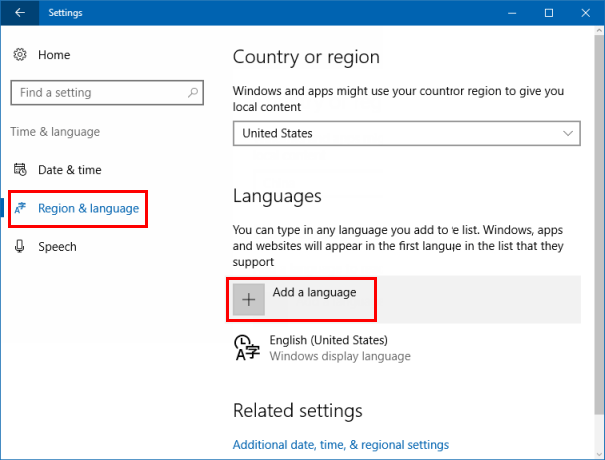Switch to the Speech settings page

tap(57, 247)
